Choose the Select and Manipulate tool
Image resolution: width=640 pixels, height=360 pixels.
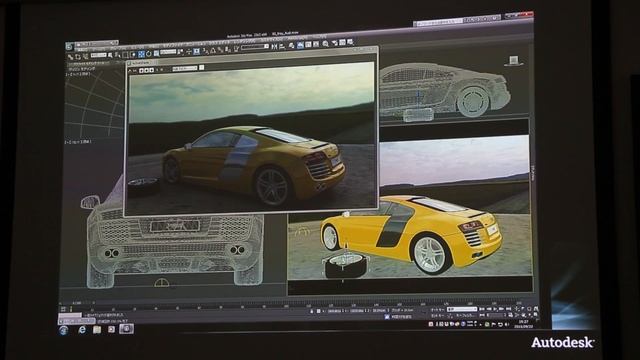(x=189, y=51)
